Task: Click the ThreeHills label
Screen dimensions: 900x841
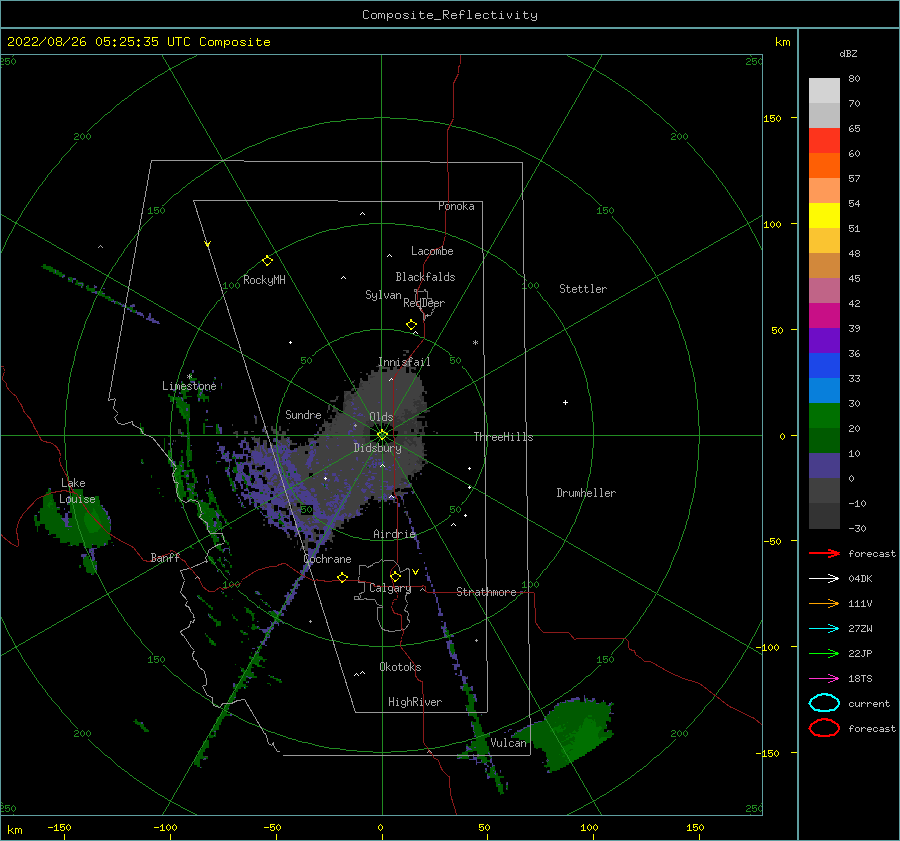Action: (503, 437)
